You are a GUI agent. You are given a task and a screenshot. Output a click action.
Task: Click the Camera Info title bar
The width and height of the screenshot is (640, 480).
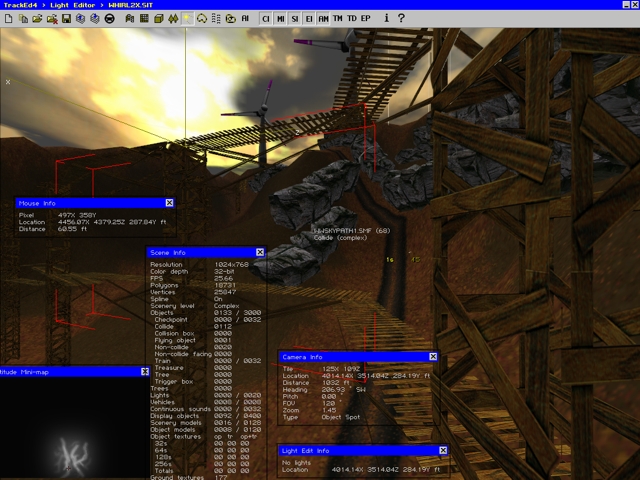point(359,357)
